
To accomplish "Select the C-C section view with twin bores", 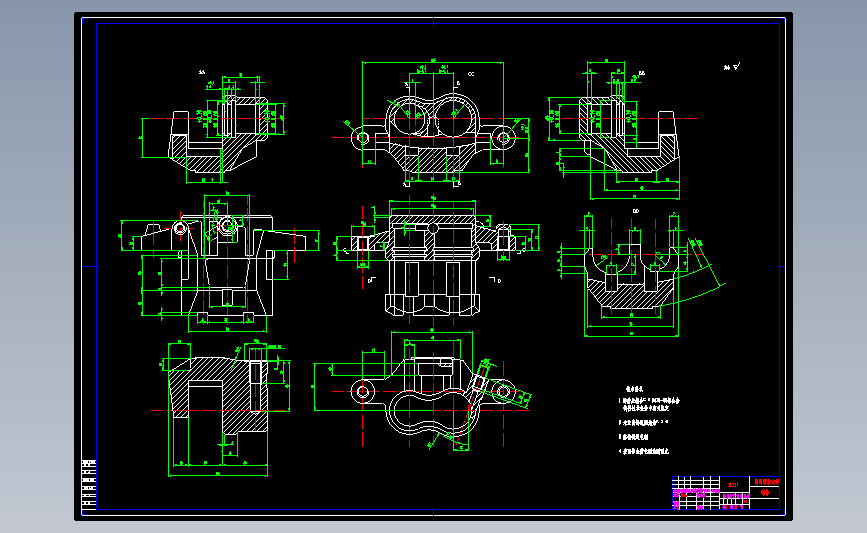I will (431, 124).
